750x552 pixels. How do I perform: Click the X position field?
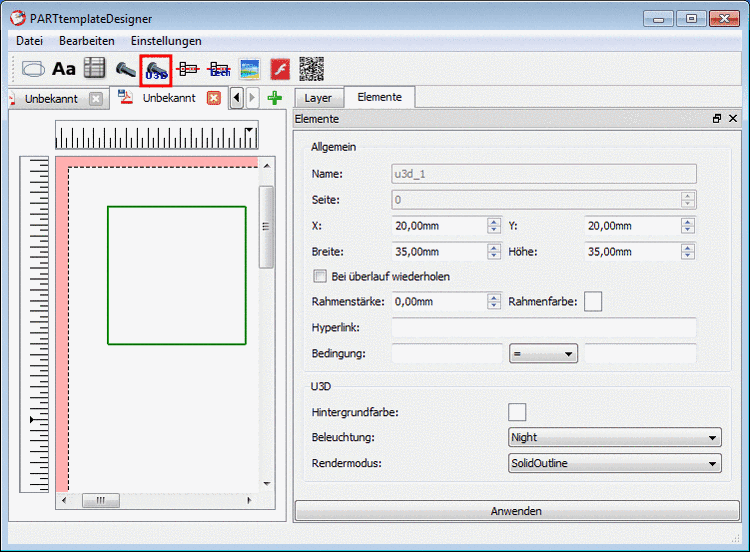point(440,226)
